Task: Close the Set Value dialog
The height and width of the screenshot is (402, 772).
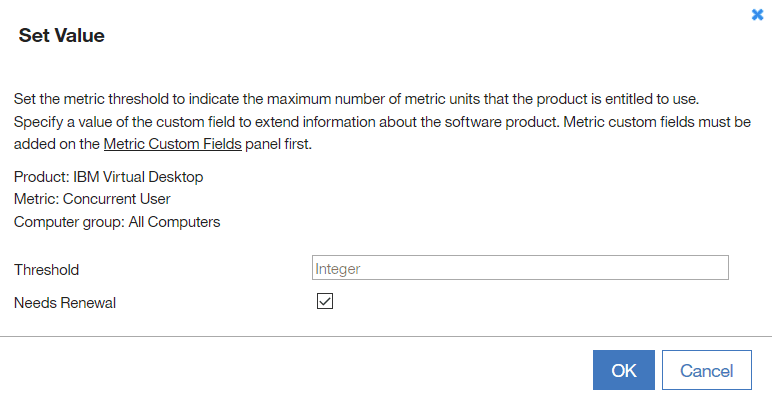Action: tap(757, 15)
